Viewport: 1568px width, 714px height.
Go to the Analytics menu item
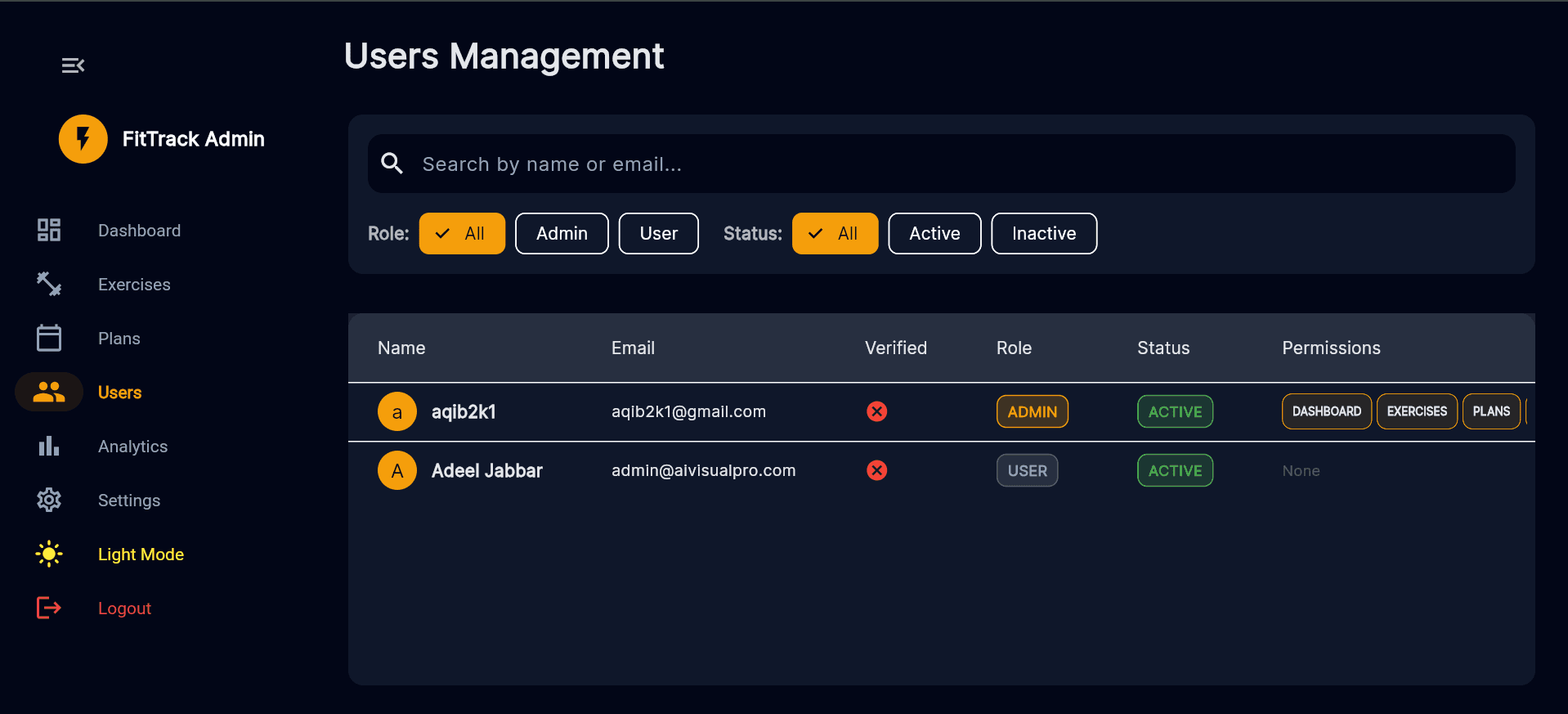coord(132,447)
